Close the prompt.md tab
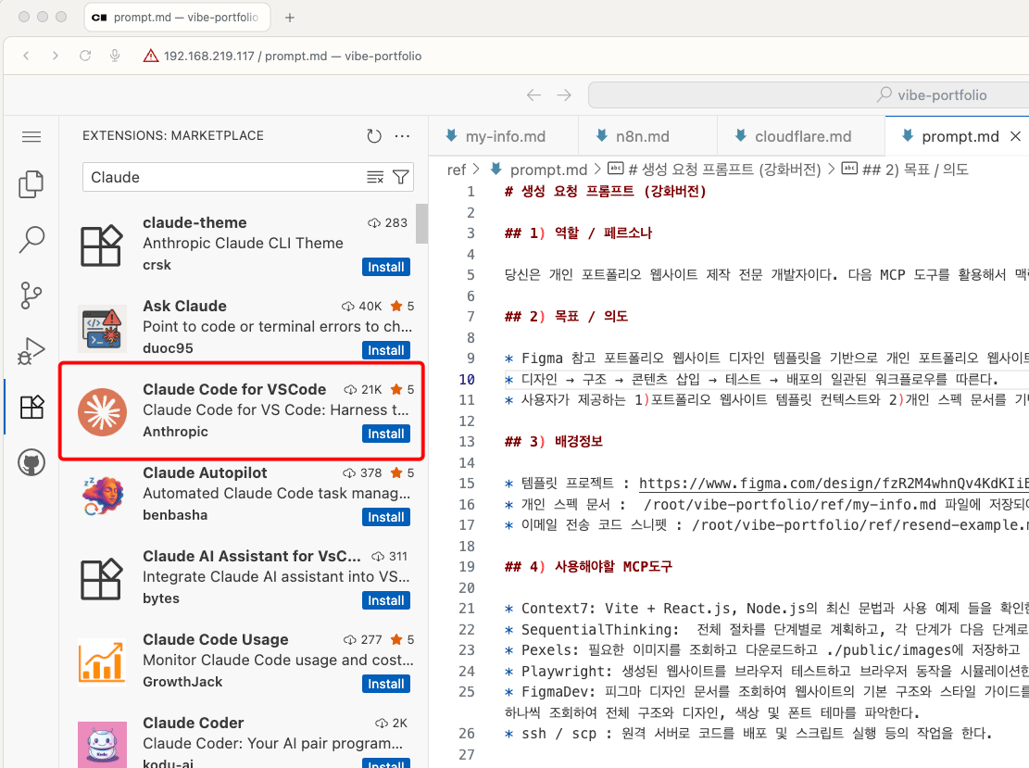This screenshot has width=1029, height=768. point(1015,137)
